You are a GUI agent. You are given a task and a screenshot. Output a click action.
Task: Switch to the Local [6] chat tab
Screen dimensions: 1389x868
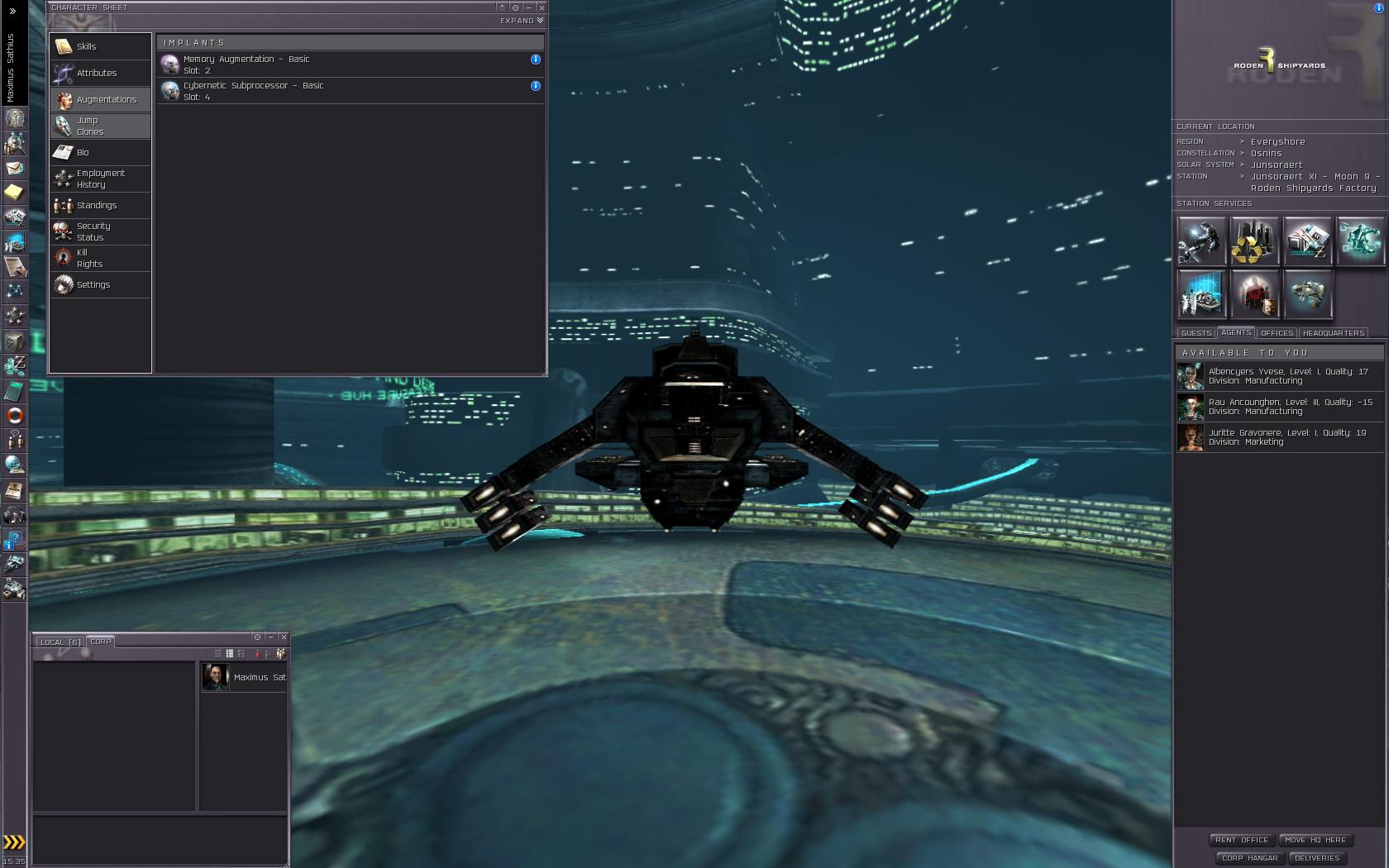(x=60, y=642)
